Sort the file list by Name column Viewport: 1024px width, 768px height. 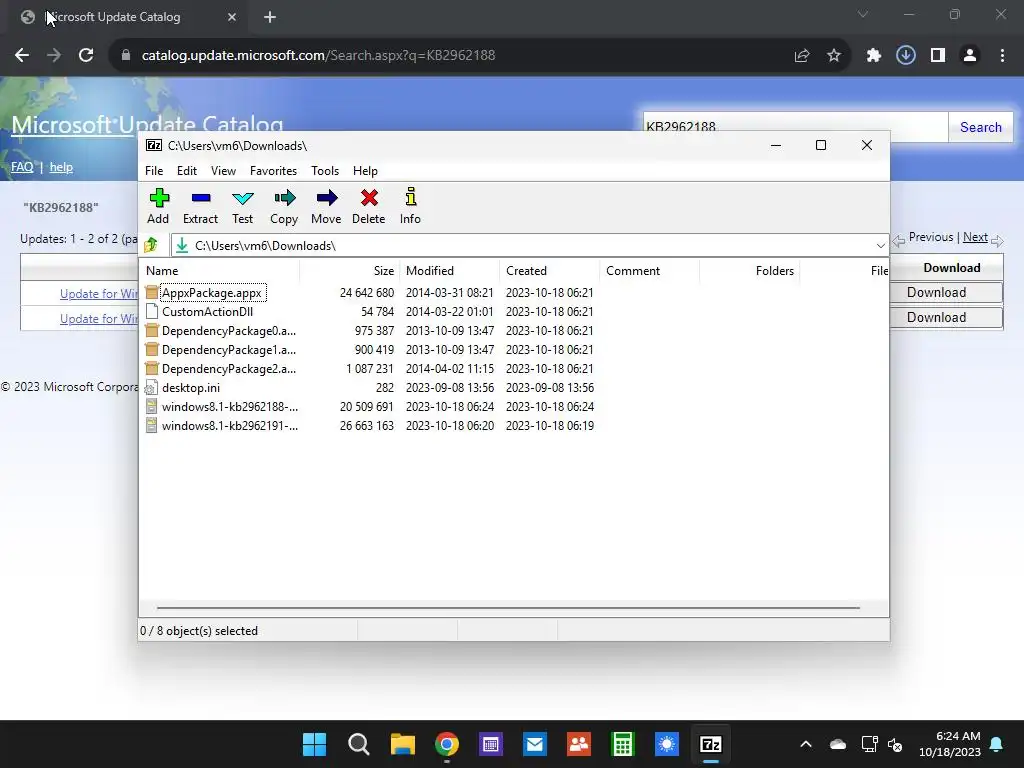click(x=219, y=270)
